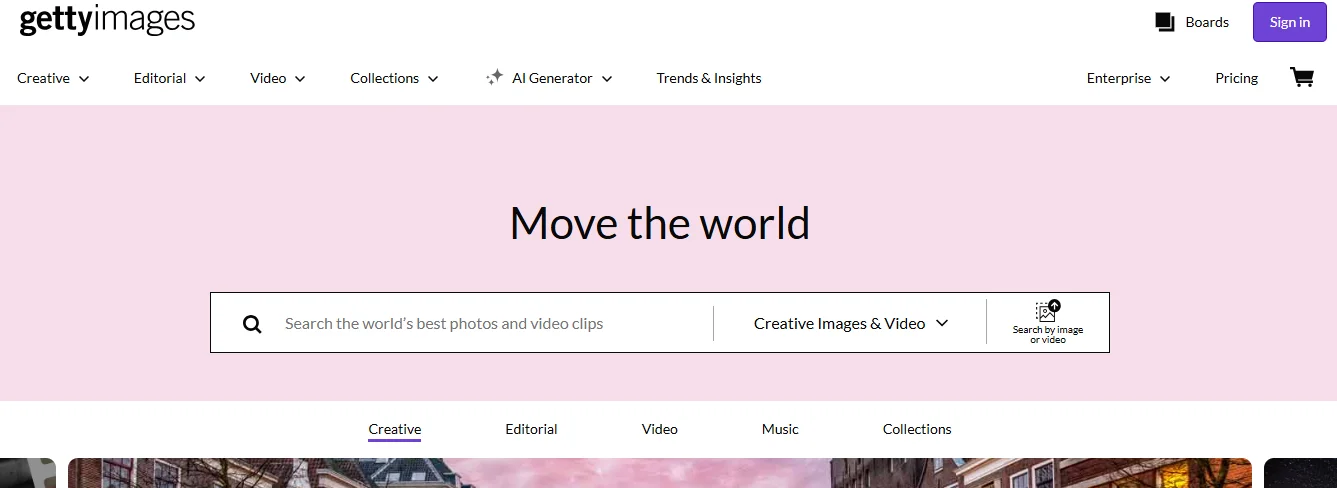Open the Pricing link
The height and width of the screenshot is (488, 1337).
click(x=1236, y=78)
